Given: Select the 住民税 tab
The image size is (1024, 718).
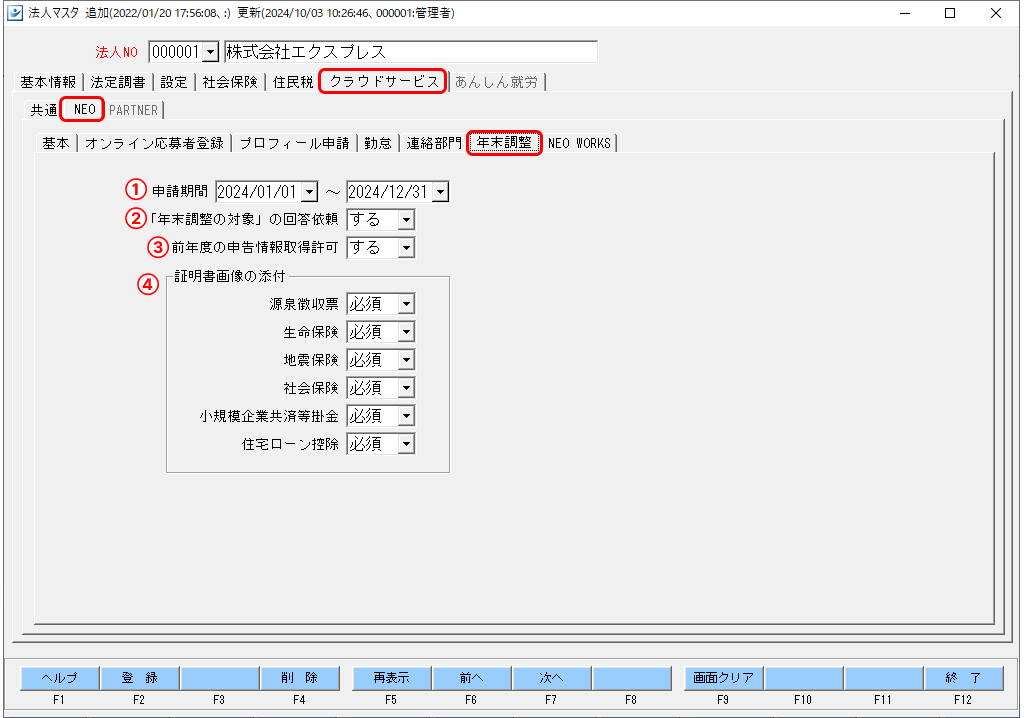Looking at the screenshot, I should pyautogui.click(x=293, y=82).
